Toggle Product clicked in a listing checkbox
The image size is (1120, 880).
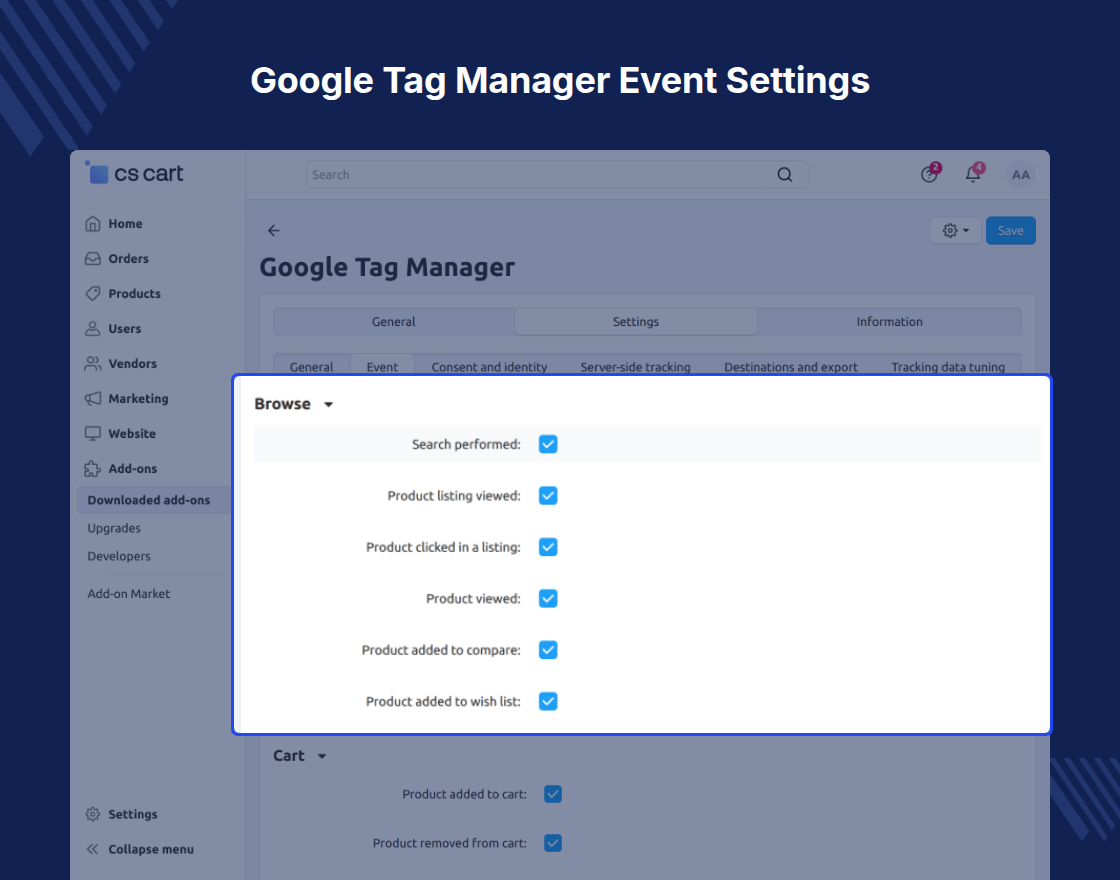point(548,547)
